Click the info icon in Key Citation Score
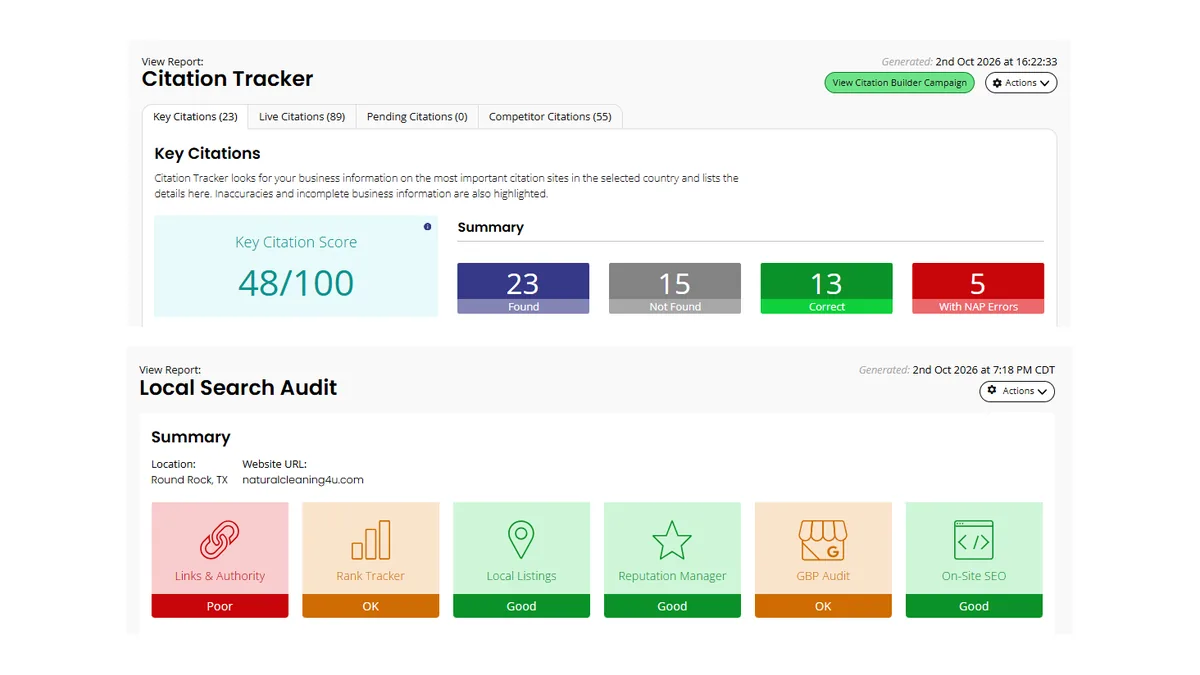 click(427, 227)
